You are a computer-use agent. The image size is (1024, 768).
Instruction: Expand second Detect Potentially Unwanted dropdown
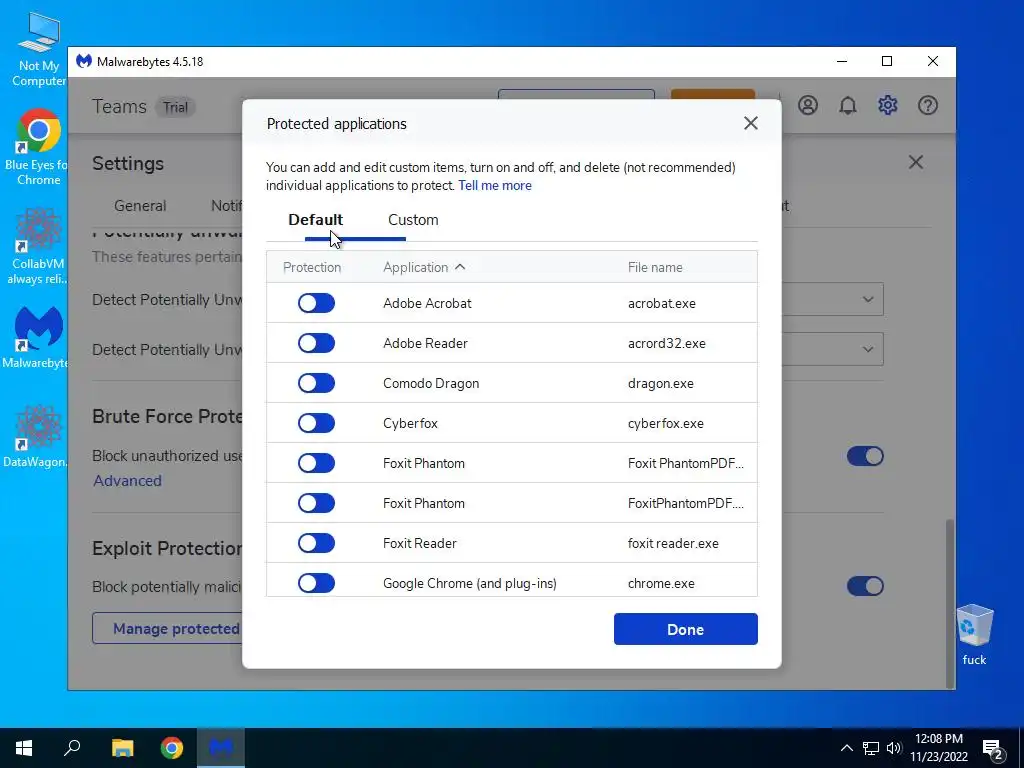(868, 349)
